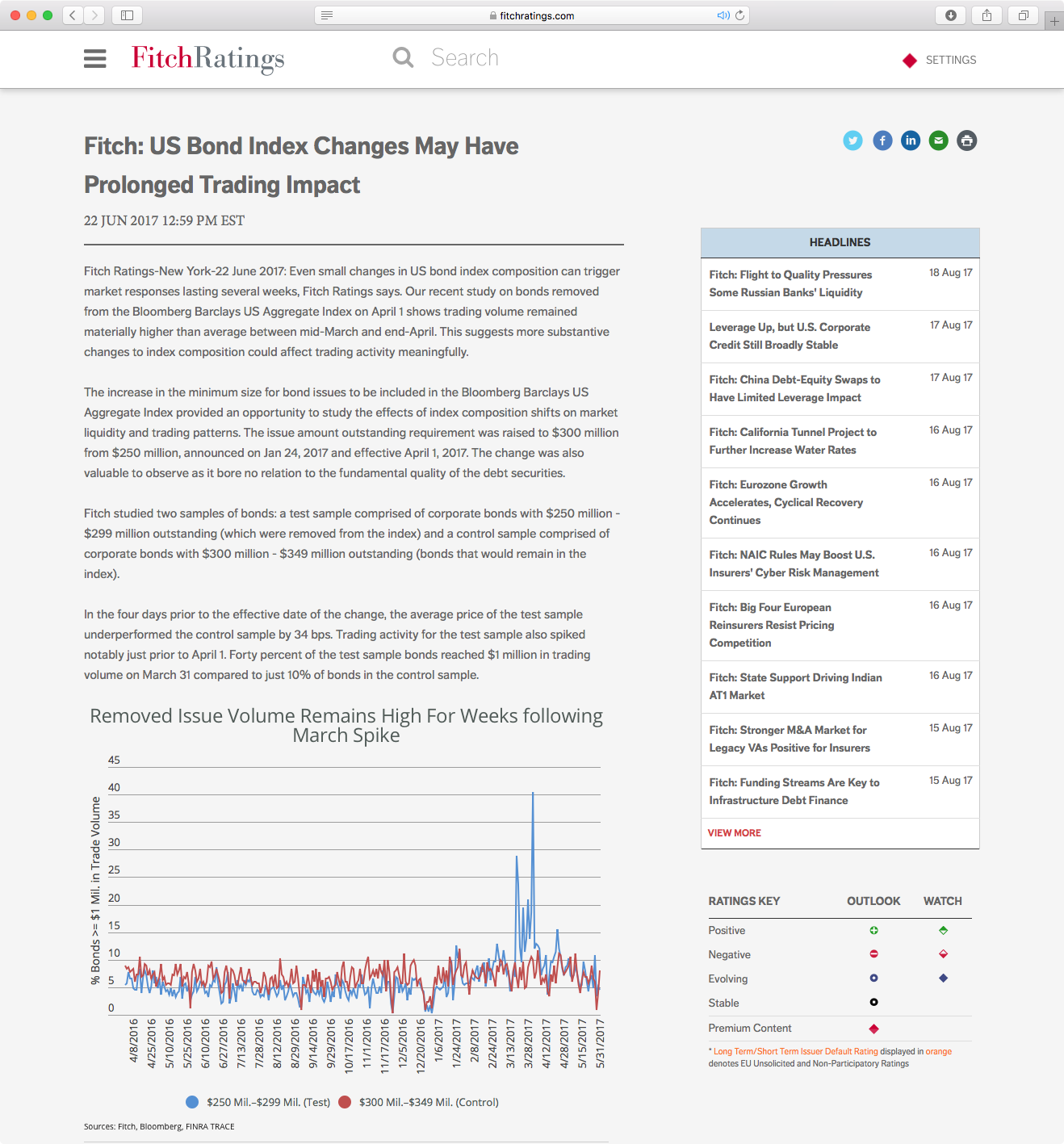This screenshot has width=1064, height=1144.
Task: Toggle the Safari sidebar
Action: point(127,15)
